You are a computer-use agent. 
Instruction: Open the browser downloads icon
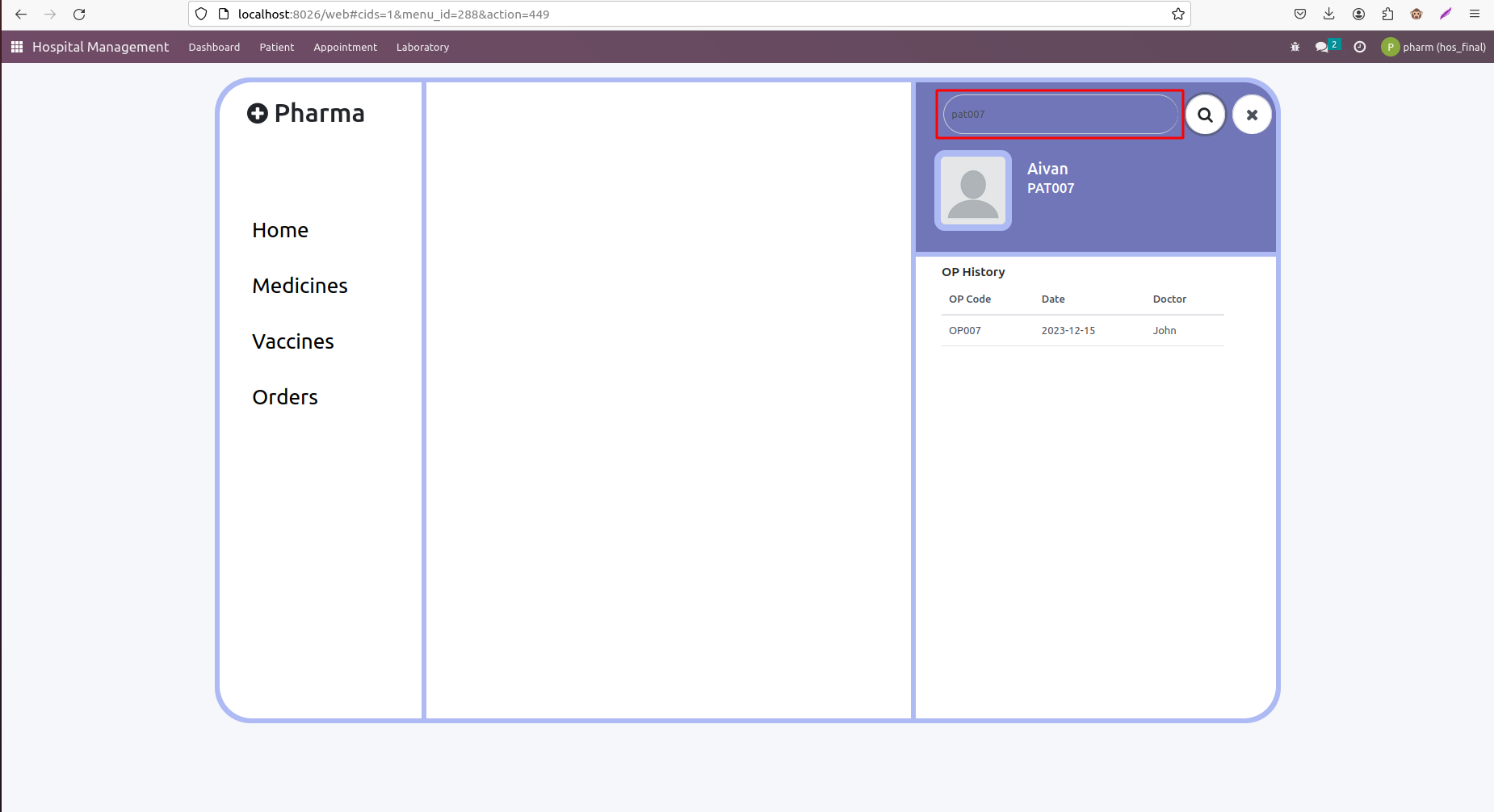[1329, 14]
